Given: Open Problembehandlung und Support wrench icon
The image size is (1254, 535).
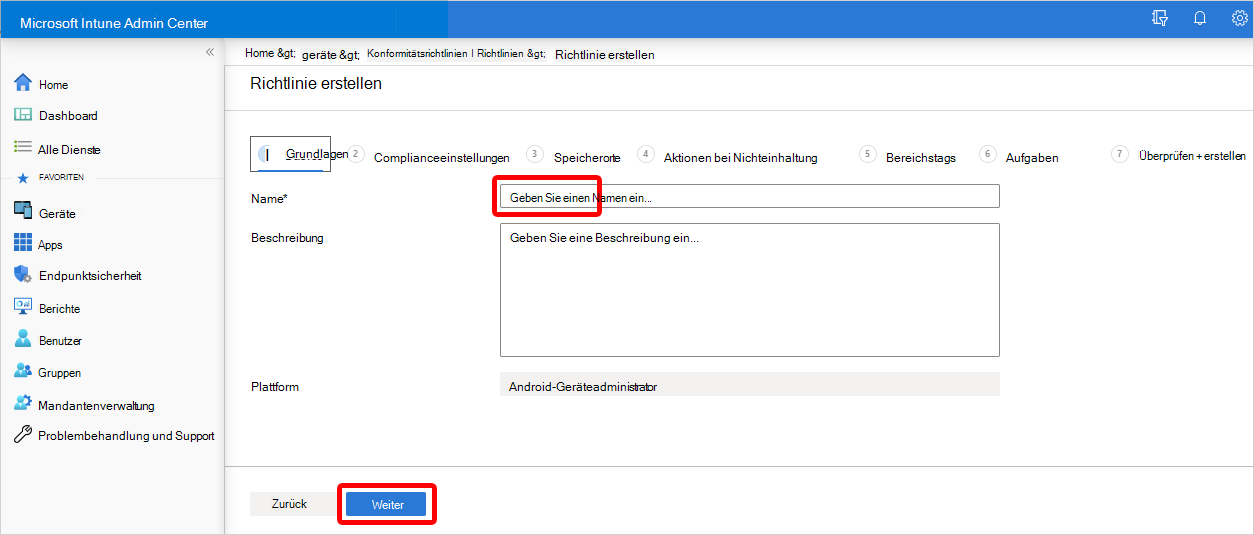Looking at the screenshot, I should [x=23, y=435].
